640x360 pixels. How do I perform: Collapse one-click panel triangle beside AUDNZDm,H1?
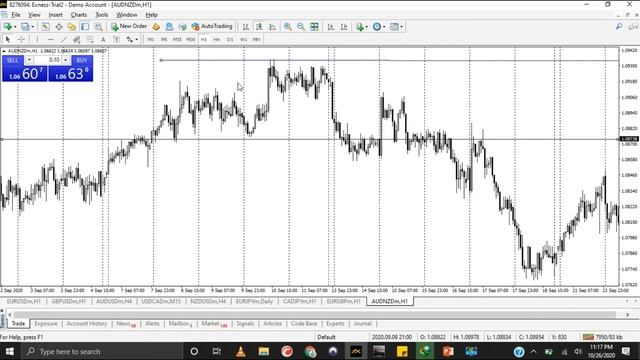[x=4, y=51]
